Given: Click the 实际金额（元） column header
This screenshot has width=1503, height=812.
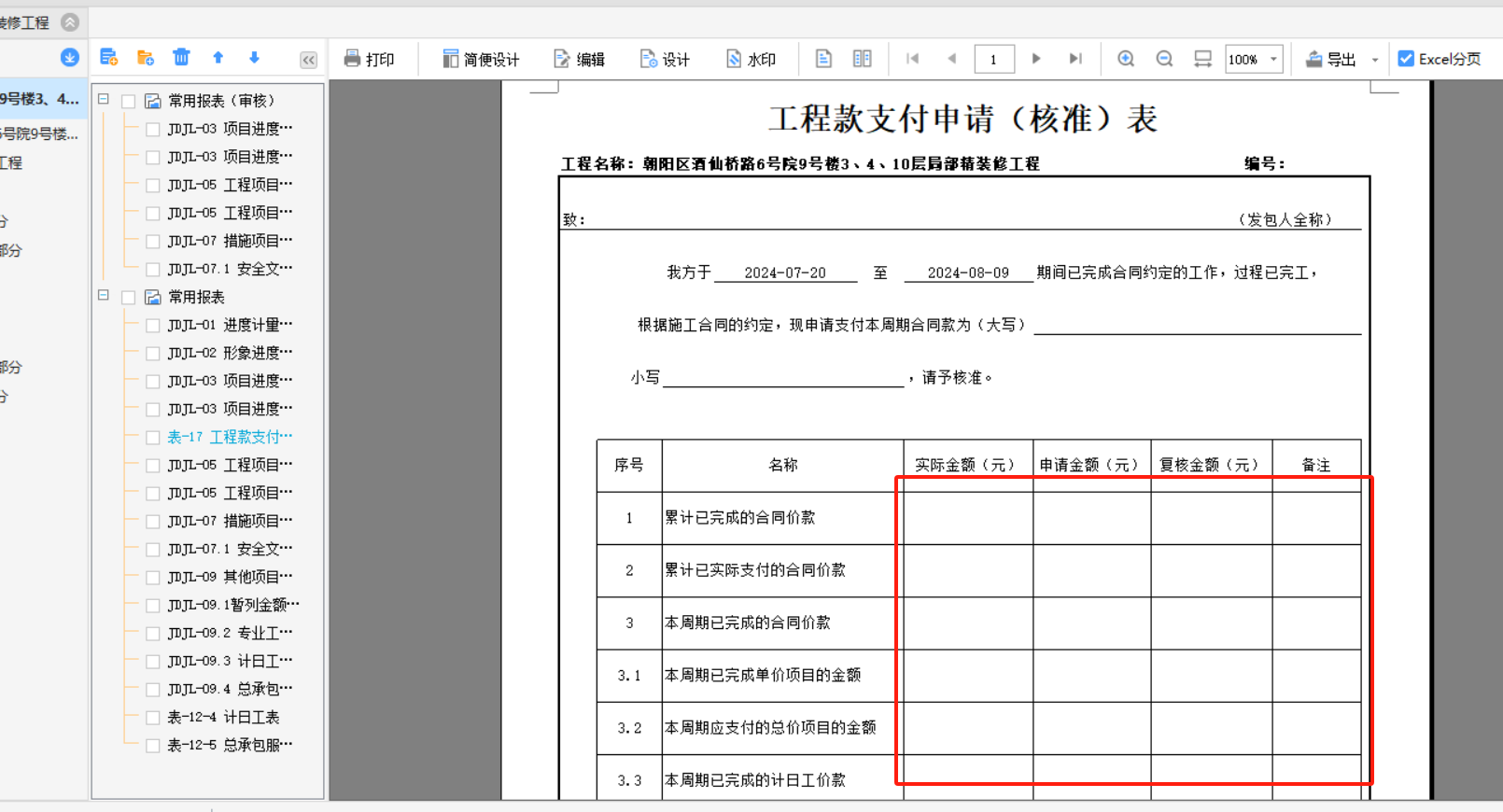Looking at the screenshot, I should (x=967, y=465).
